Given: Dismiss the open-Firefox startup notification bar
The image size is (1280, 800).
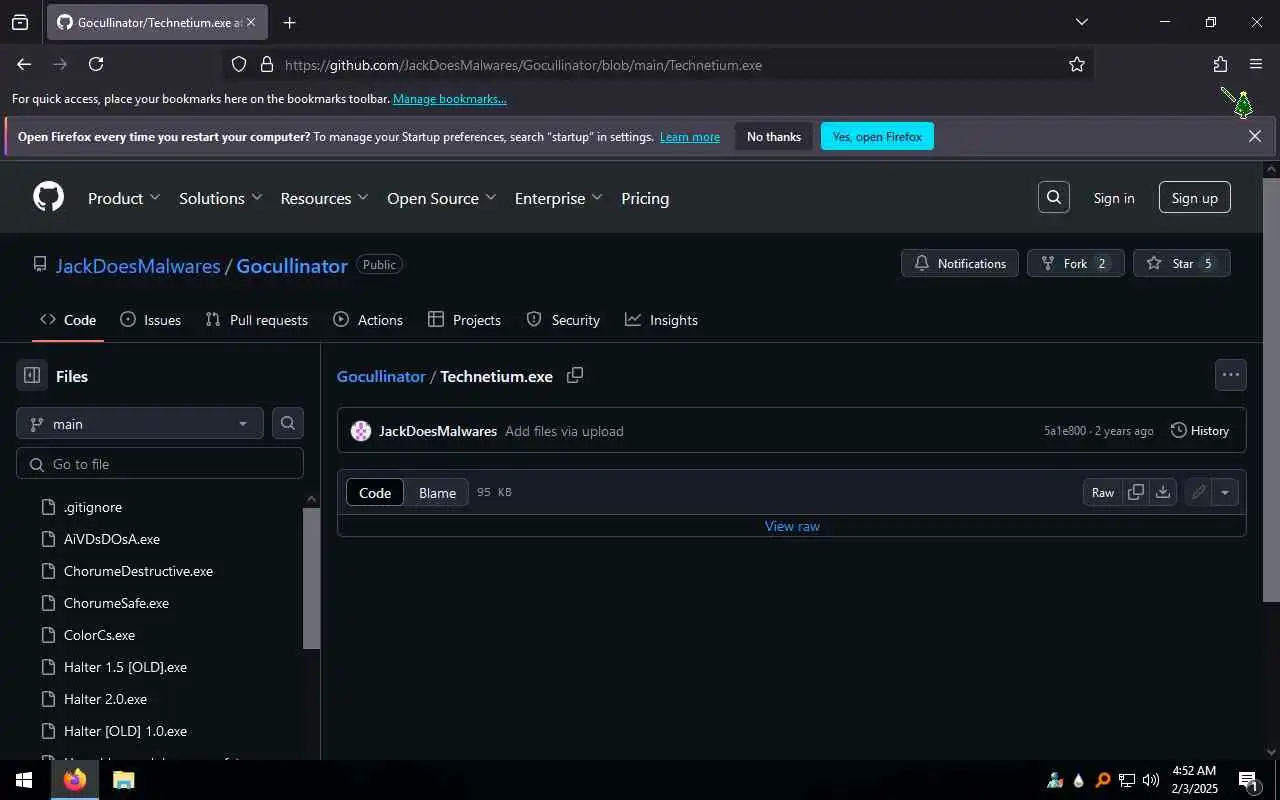Looking at the screenshot, I should (x=1255, y=136).
